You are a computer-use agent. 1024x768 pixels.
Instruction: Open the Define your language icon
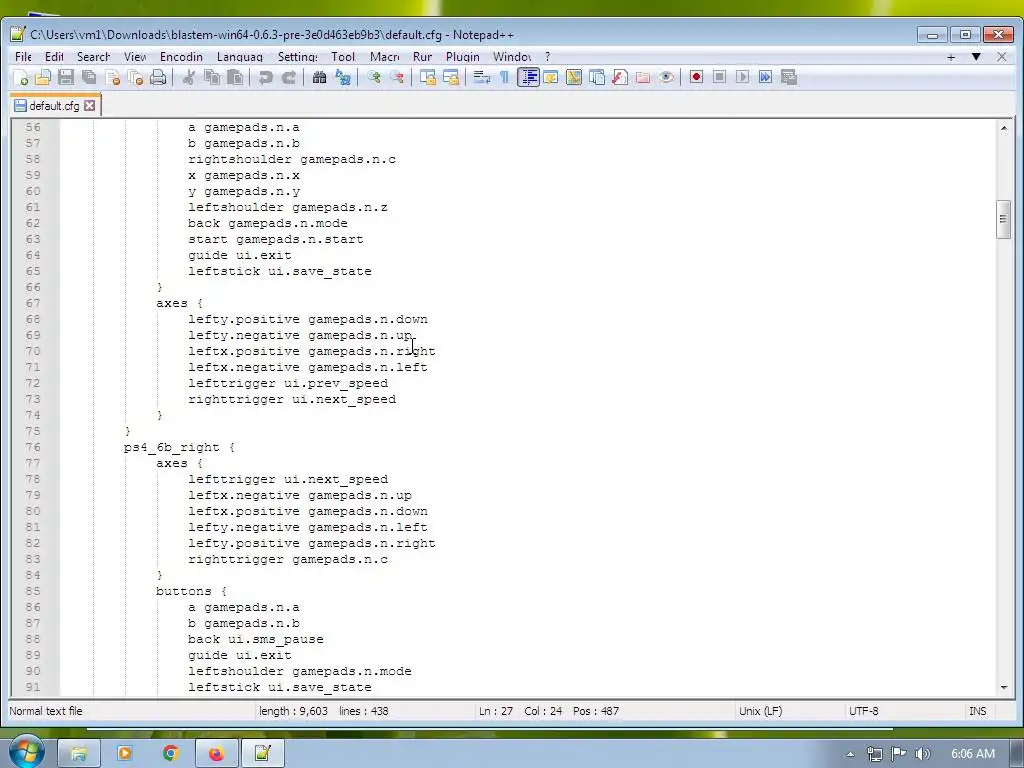point(551,78)
